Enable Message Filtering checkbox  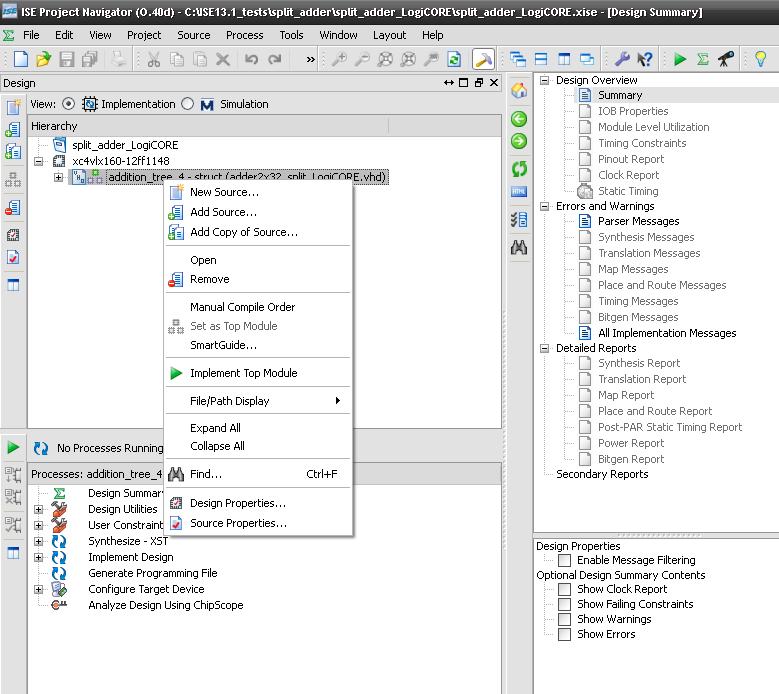[x=564, y=560]
